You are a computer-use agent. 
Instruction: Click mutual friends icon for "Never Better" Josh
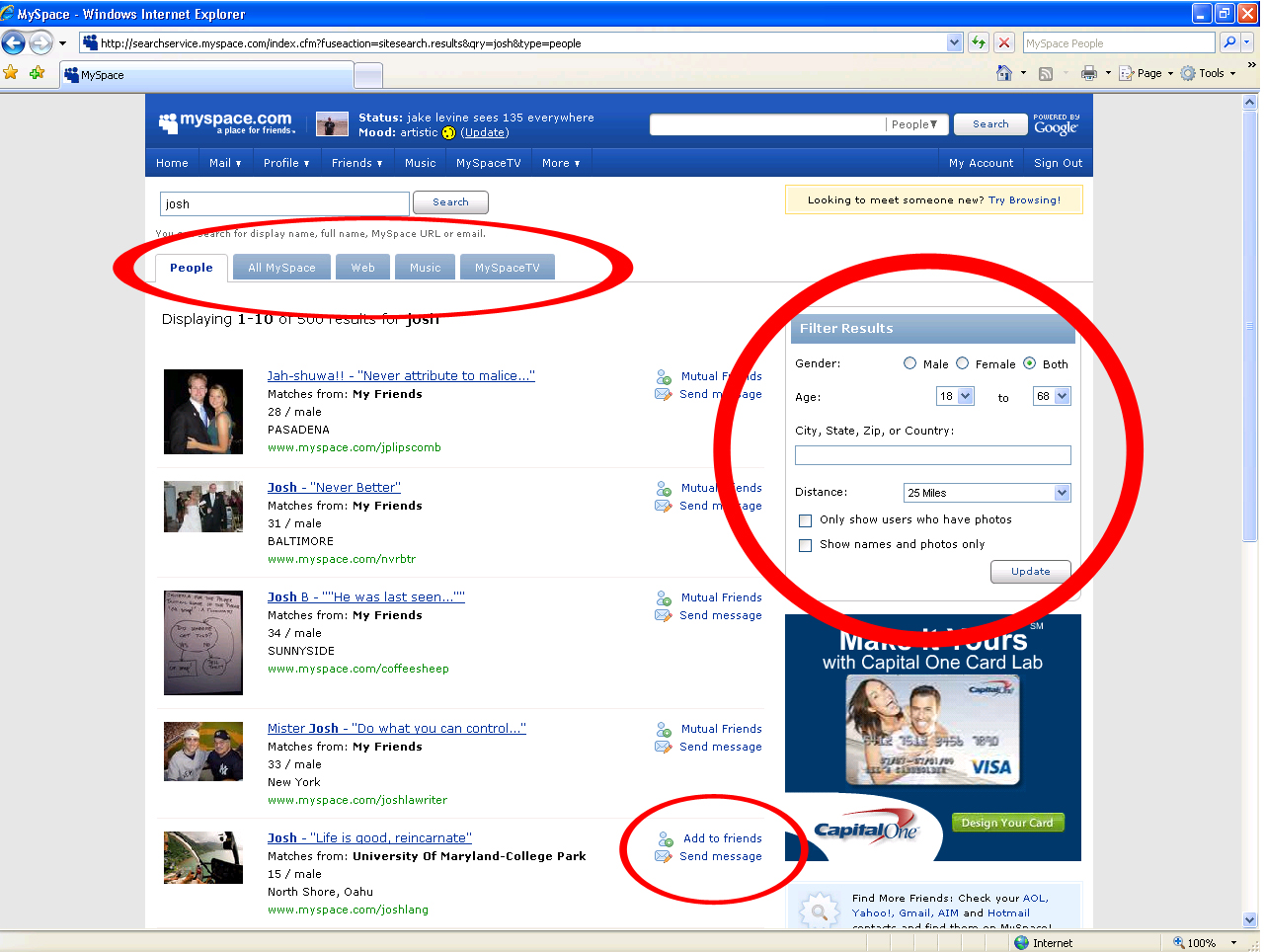665,488
